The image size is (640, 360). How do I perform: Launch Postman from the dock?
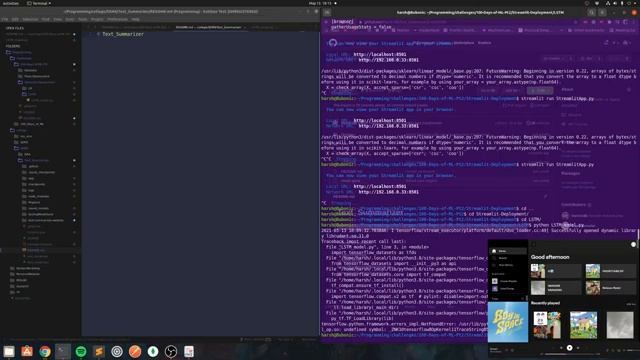pyautogui.click(x=135, y=351)
